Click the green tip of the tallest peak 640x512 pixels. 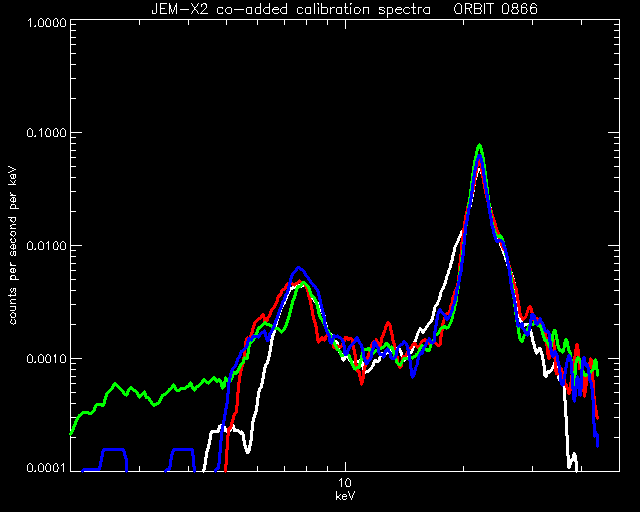[x=480, y=145]
